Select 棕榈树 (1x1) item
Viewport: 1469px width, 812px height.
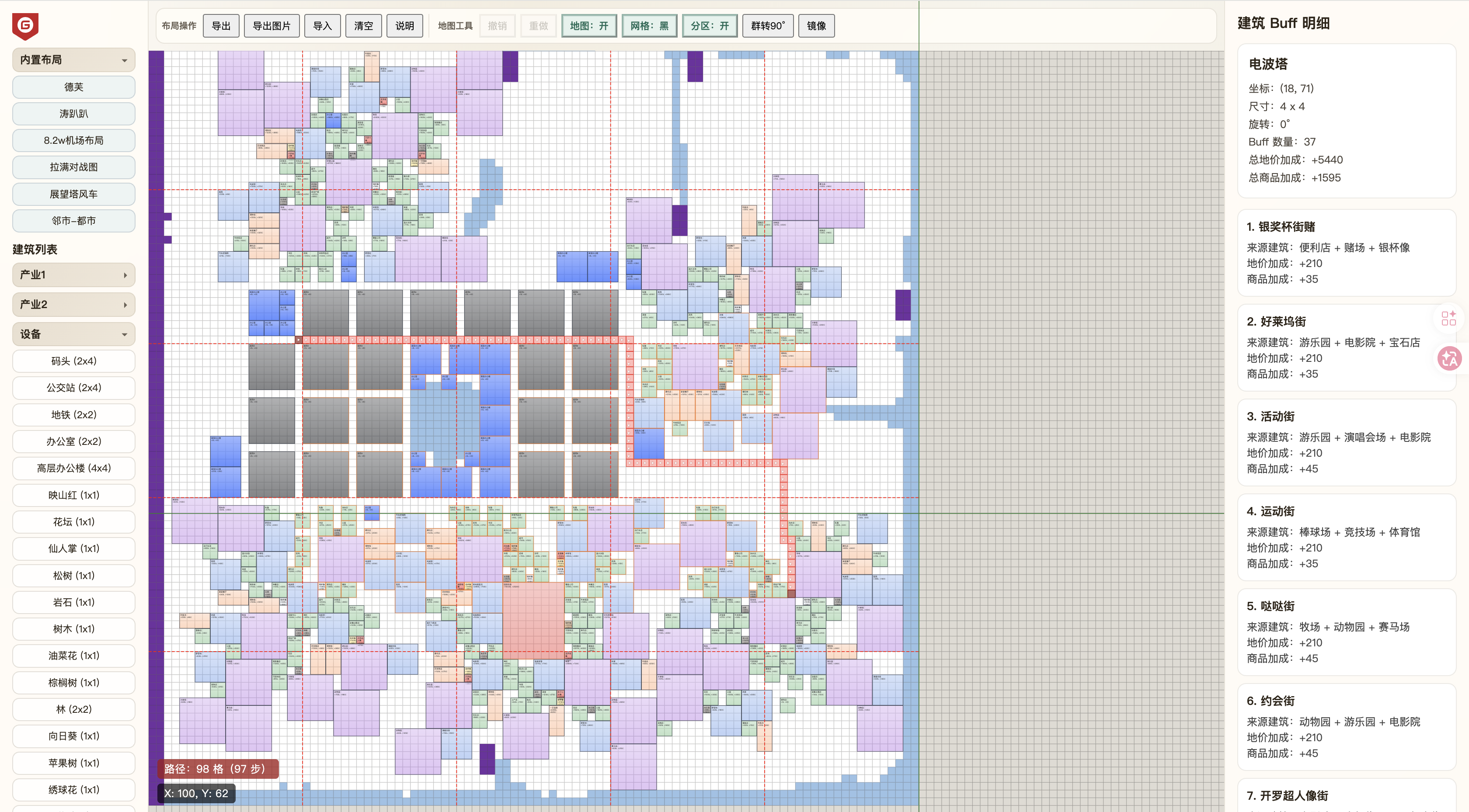coord(73,683)
